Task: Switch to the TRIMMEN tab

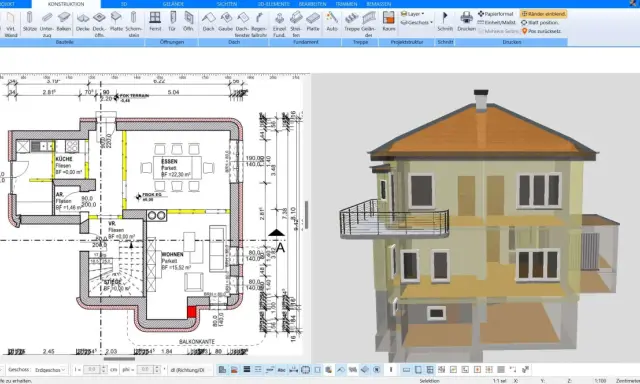Action: click(x=346, y=4)
